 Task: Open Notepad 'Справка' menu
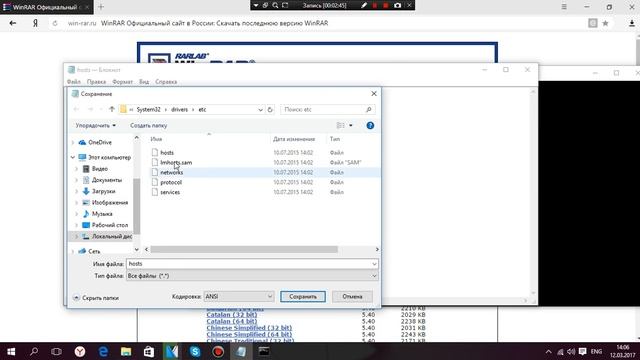pos(166,82)
